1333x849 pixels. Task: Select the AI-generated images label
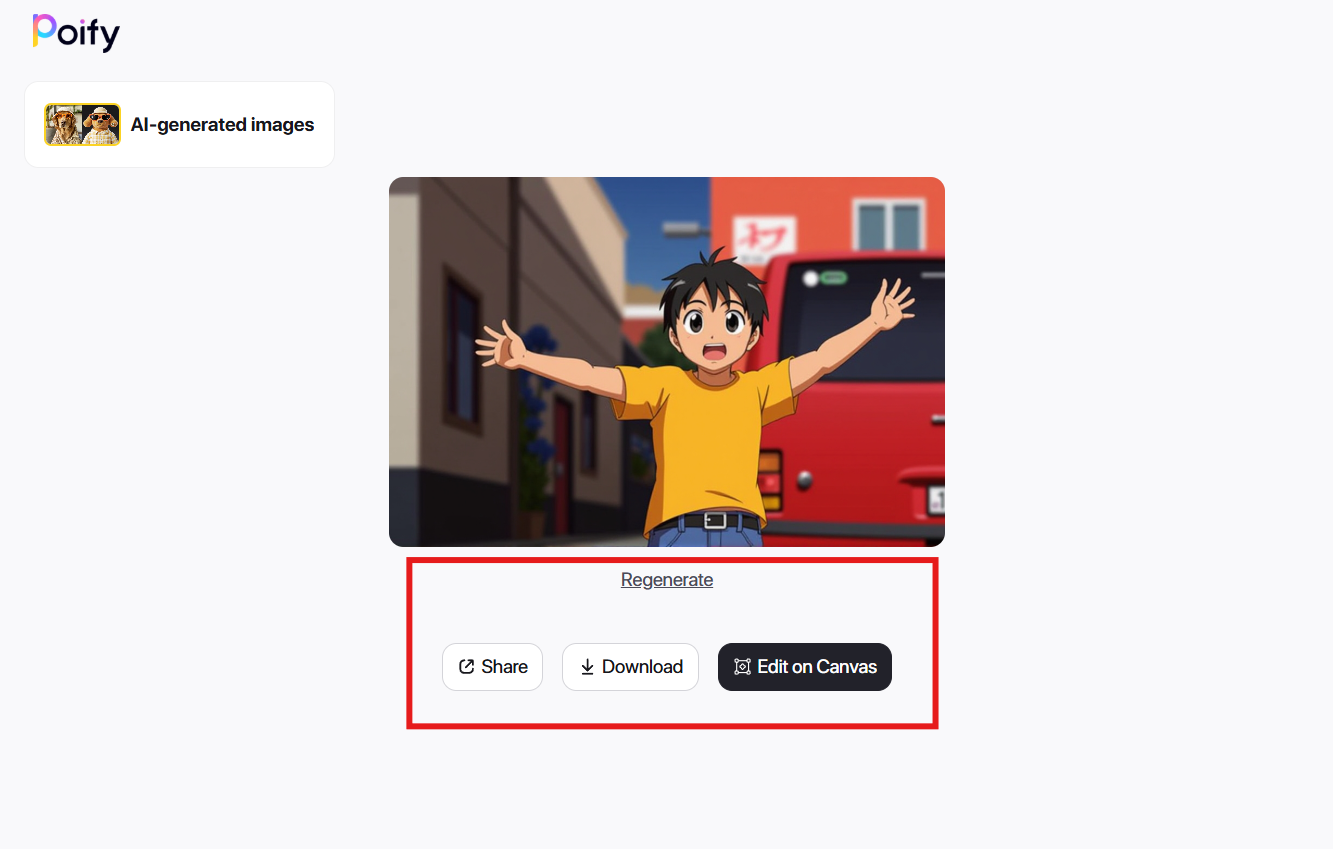point(222,124)
